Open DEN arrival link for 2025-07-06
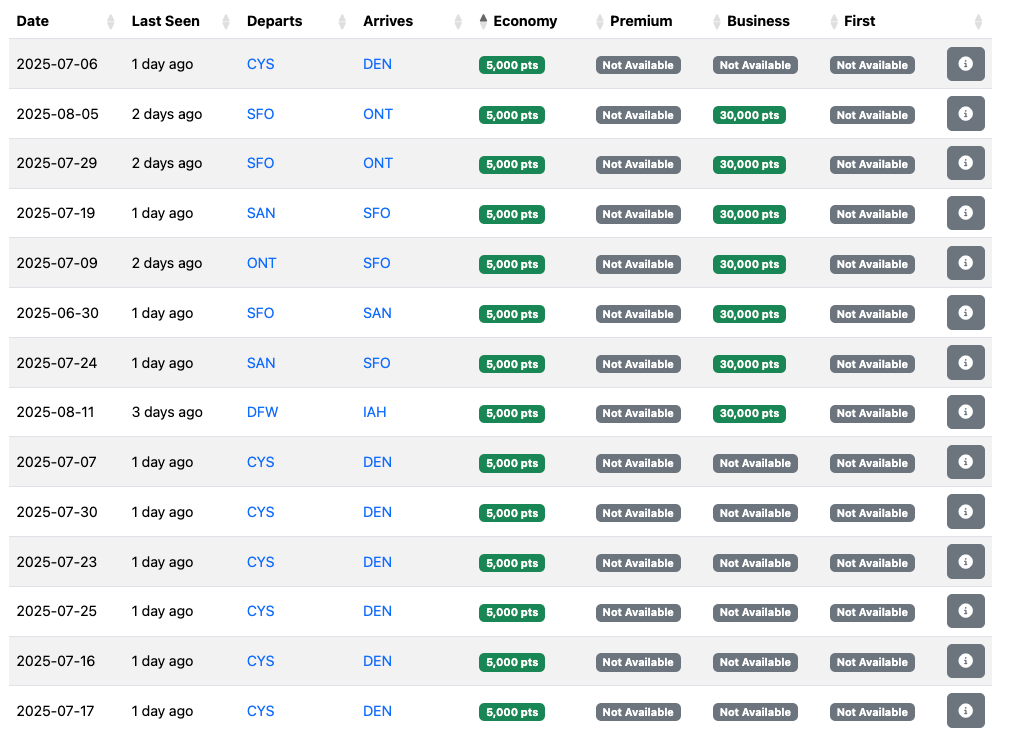Viewport: 1009px width, 735px height. coord(377,64)
